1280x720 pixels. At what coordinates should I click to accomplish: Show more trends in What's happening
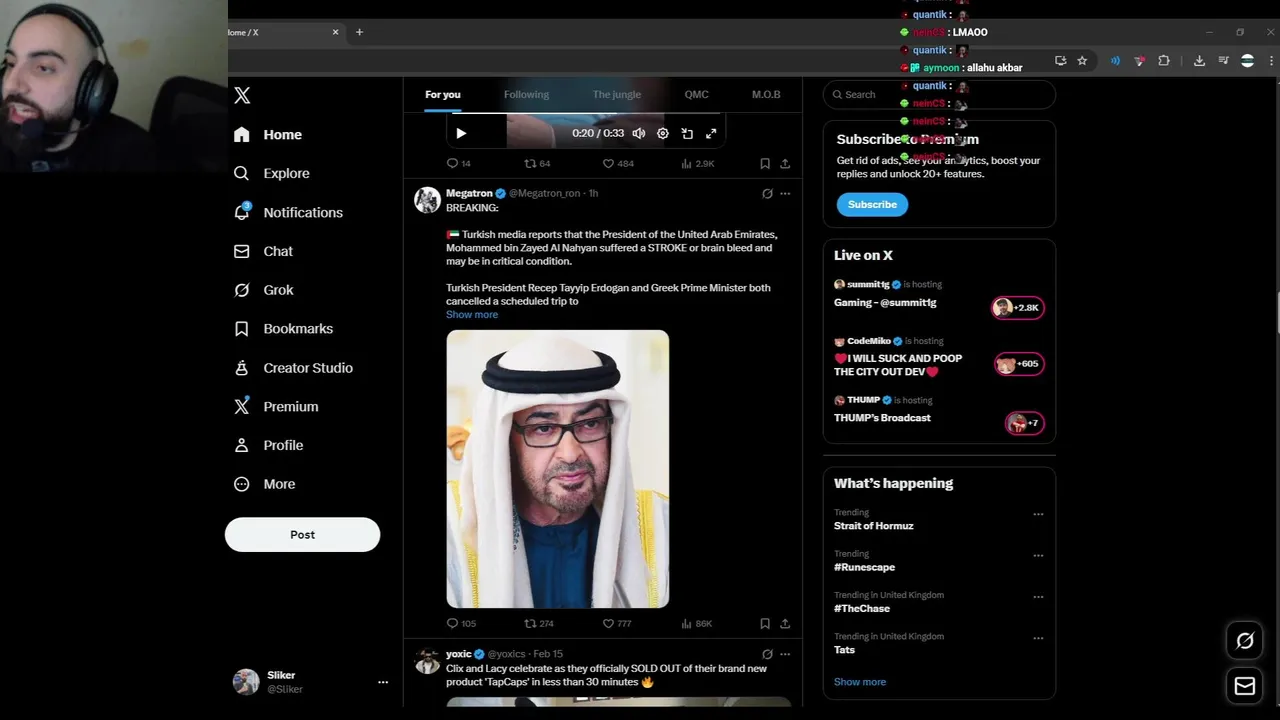coord(860,682)
